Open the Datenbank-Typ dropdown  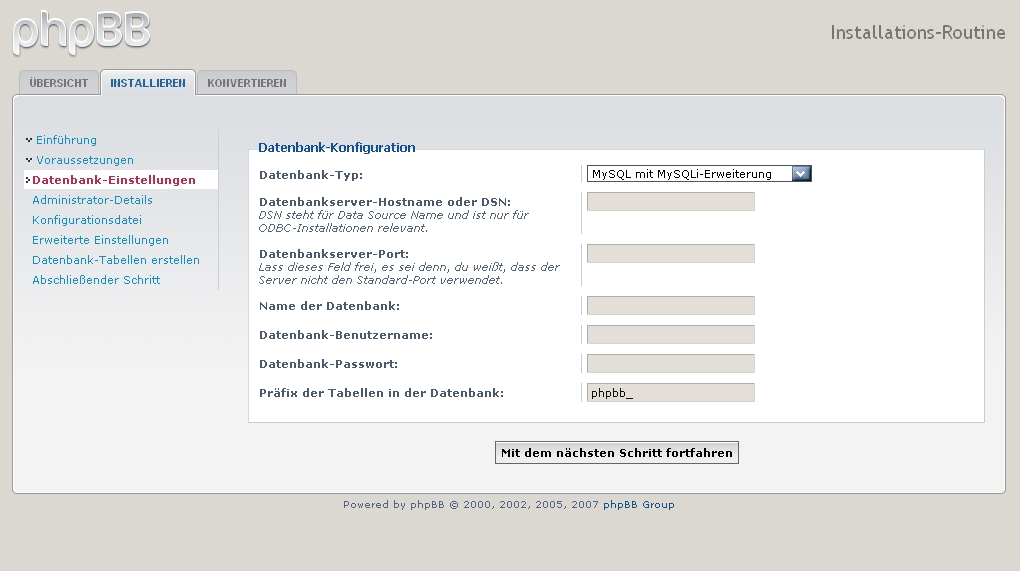[x=699, y=174]
